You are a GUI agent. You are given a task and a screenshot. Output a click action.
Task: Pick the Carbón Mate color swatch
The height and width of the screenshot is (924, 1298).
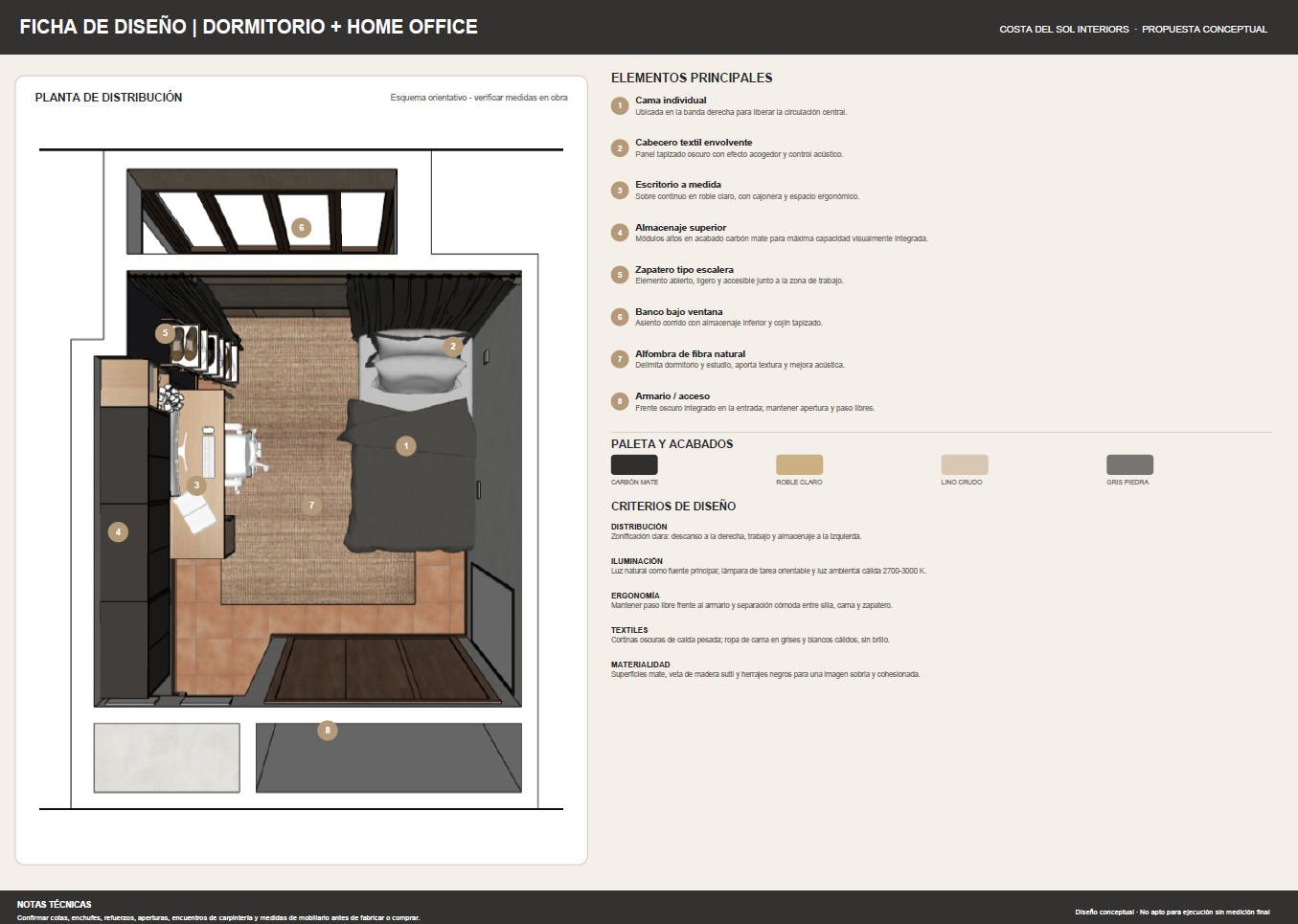pos(634,464)
